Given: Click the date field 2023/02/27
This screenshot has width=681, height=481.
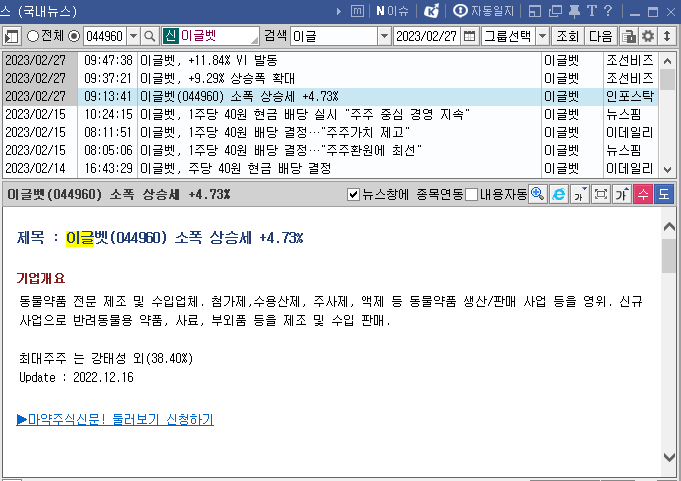Looking at the screenshot, I should [x=426, y=36].
